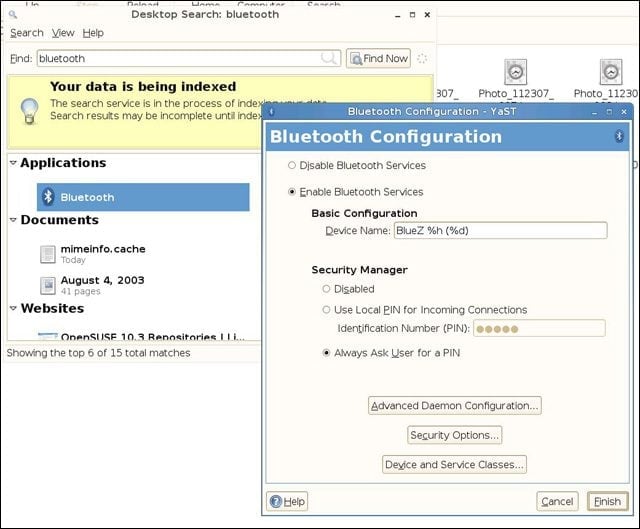Open the Search menu
The image size is (640, 529).
27,33
